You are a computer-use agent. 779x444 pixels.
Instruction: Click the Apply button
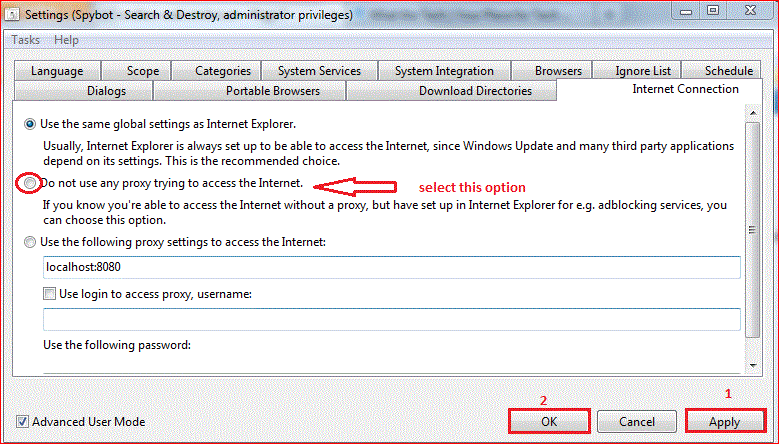point(724,422)
